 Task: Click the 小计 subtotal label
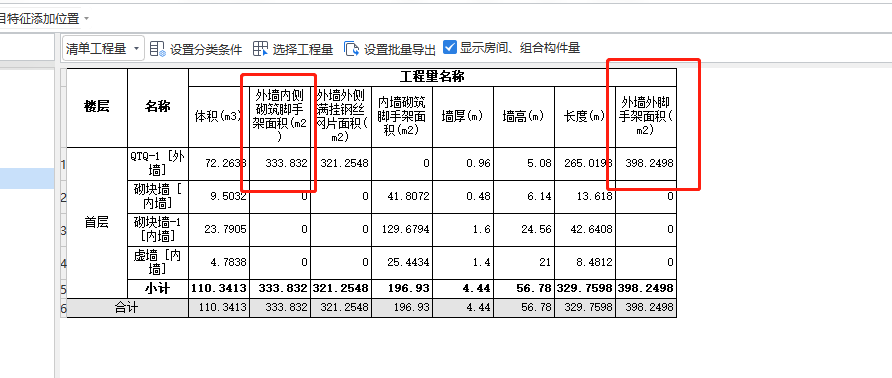point(158,289)
